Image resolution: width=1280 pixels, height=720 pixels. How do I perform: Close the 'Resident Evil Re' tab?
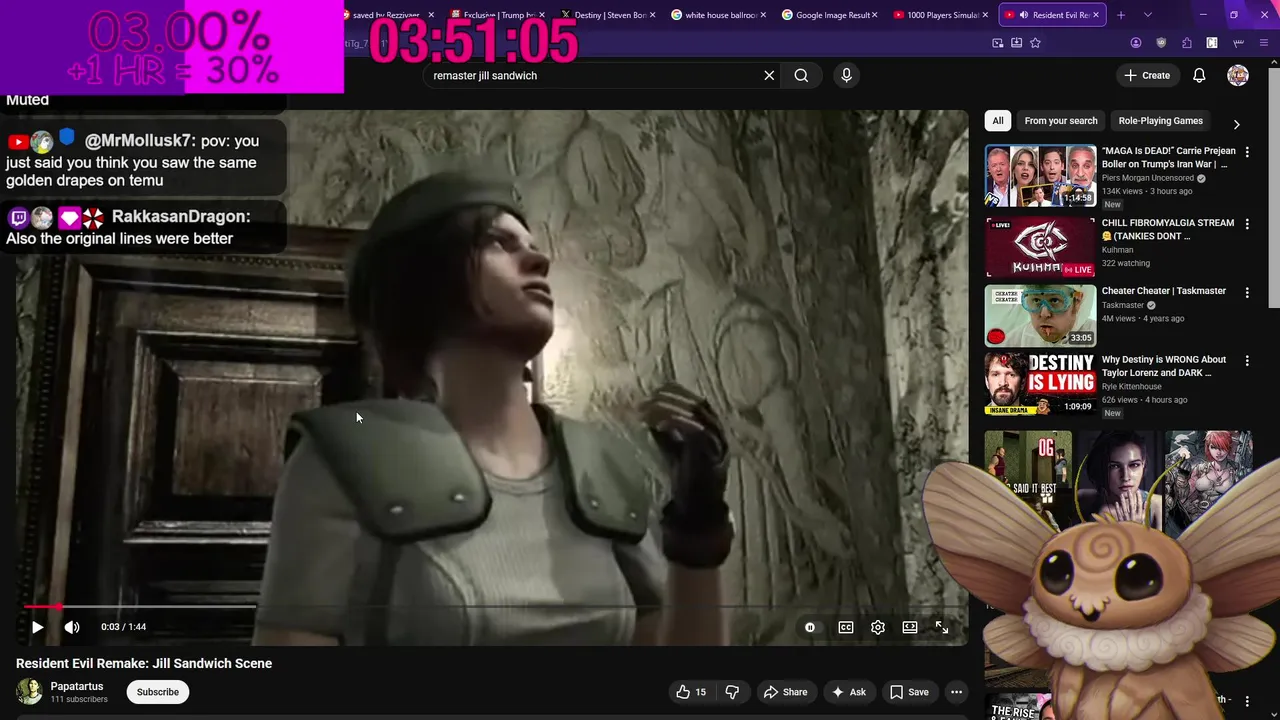pyautogui.click(x=1096, y=15)
